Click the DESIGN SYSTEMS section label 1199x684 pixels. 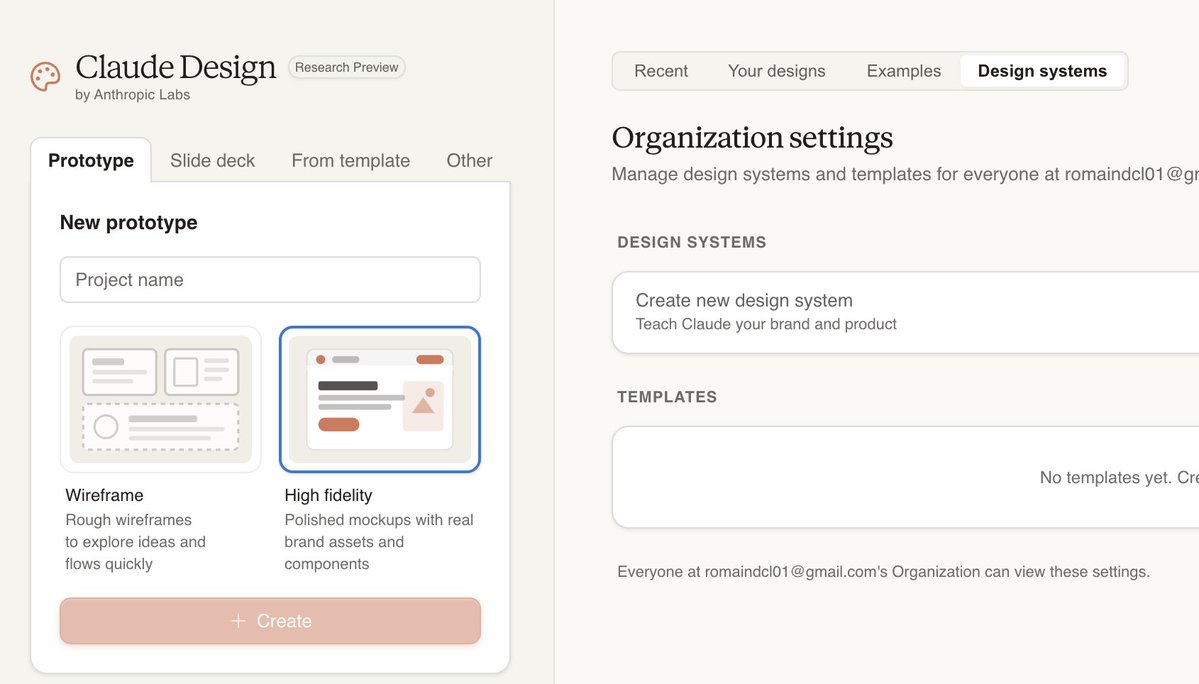pos(691,242)
